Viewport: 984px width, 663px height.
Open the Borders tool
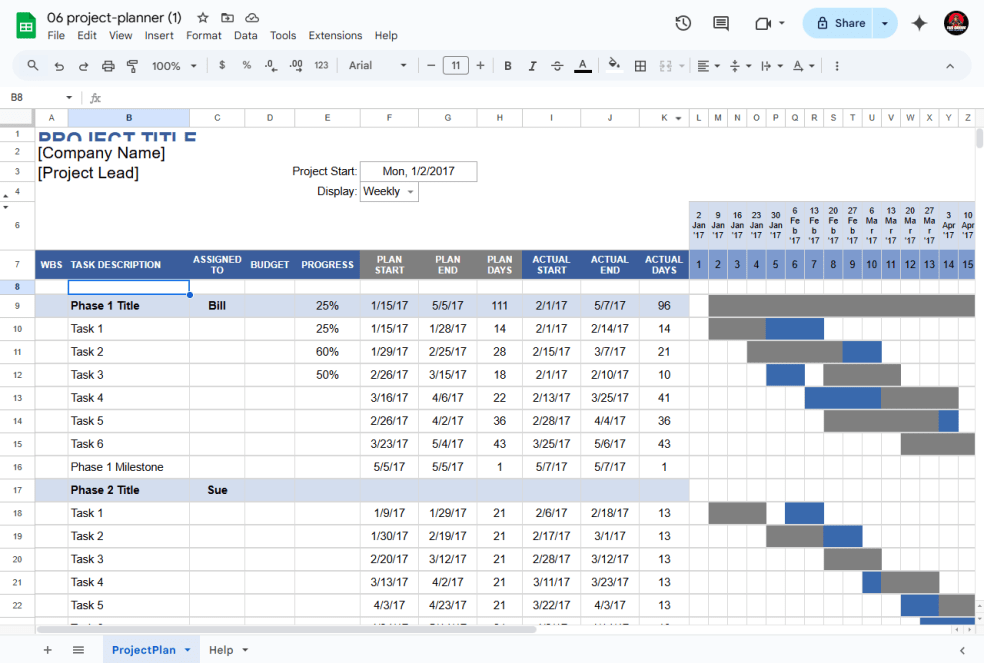(641, 65)
